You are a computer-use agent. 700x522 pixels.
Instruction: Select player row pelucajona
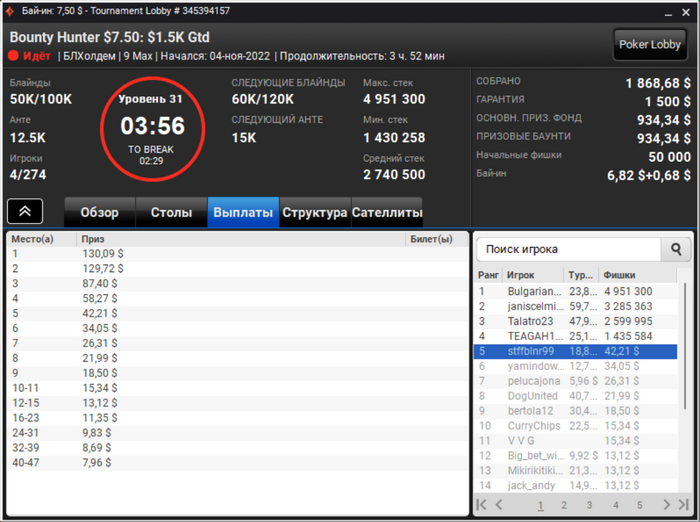(x=575, y=381)
